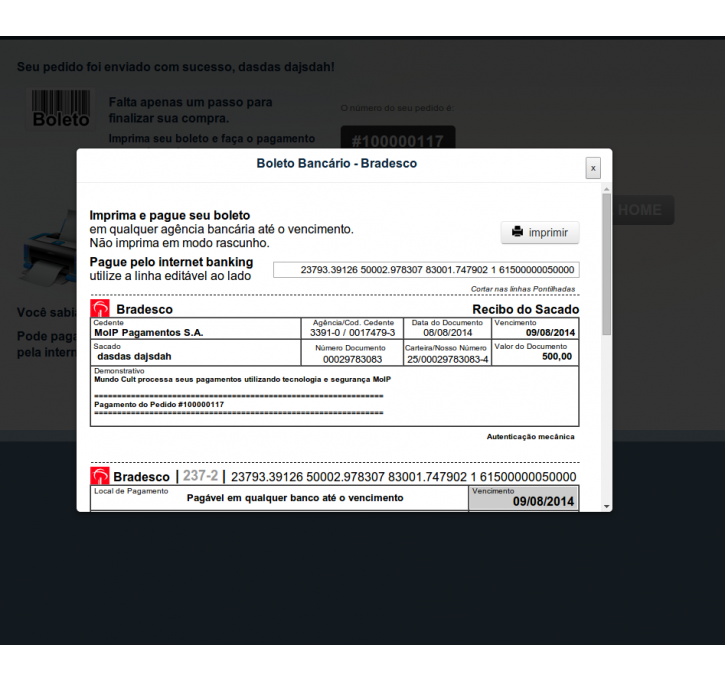Click the modal vertical scrollbar thumb
Image resolution: width=725 pixels, height=680 pixels.
click(x=607, y=264)
